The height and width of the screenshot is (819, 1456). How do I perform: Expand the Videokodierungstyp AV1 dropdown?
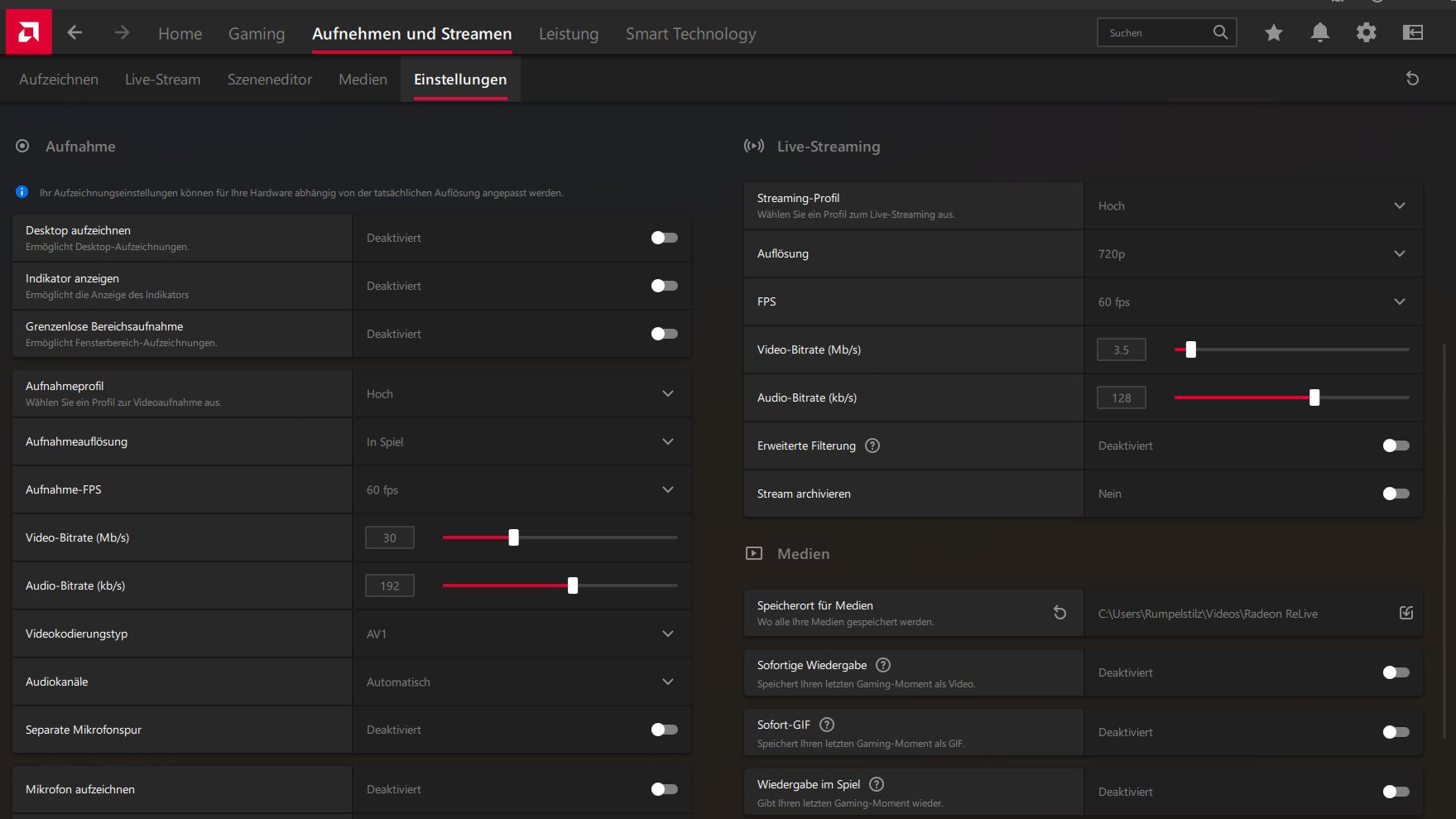667,634
